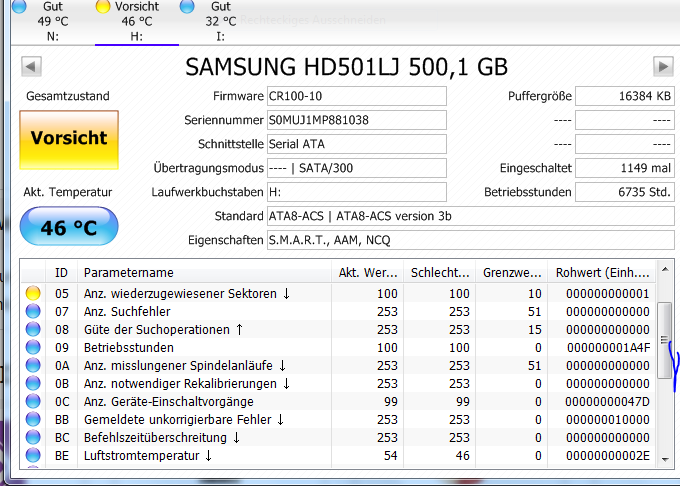Select row Anz. notwendiger Rekalibrierungen
The width and height of the screenshot is (680, 486).
[338, 383]
